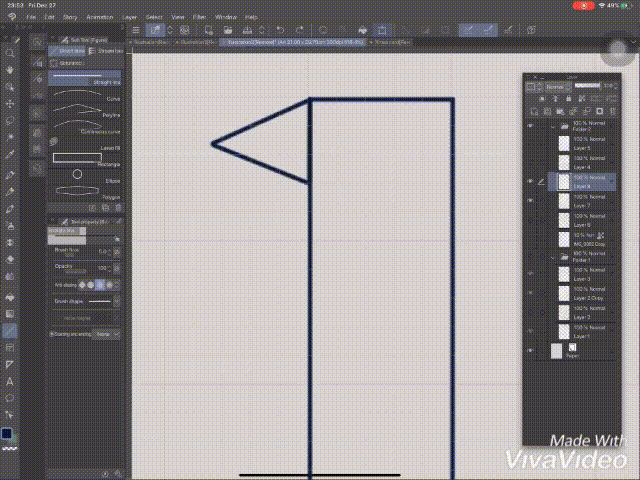Click the layer mask icon in Layer panel

[x=599, y=111]
